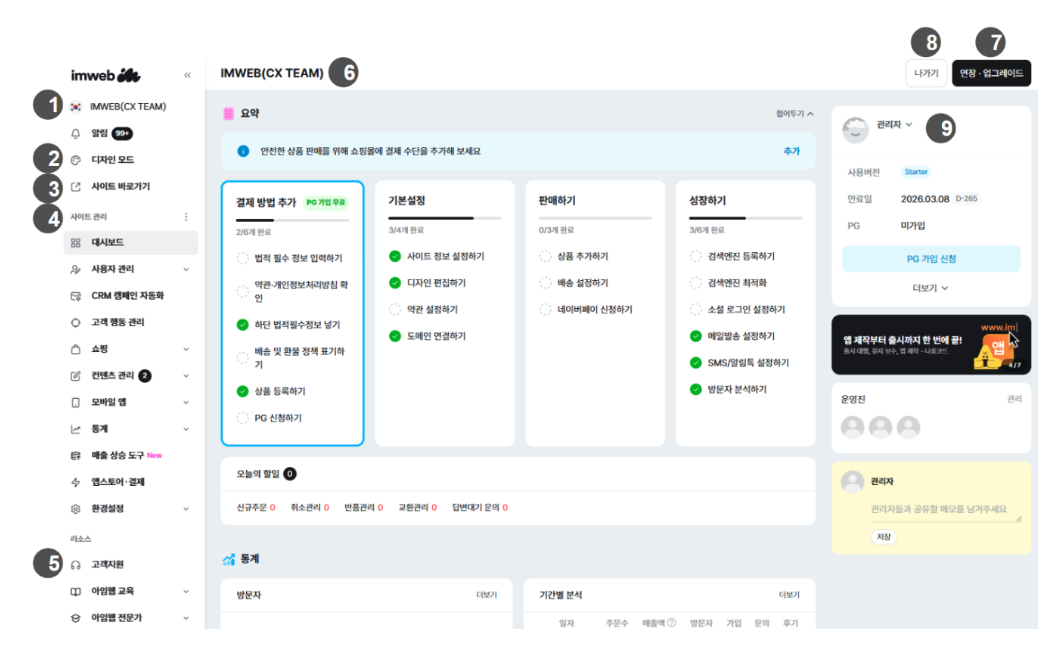Screen dimensions: 1057x645
Task: Check the 상품 추가하기 item
Action: point(545,256)
